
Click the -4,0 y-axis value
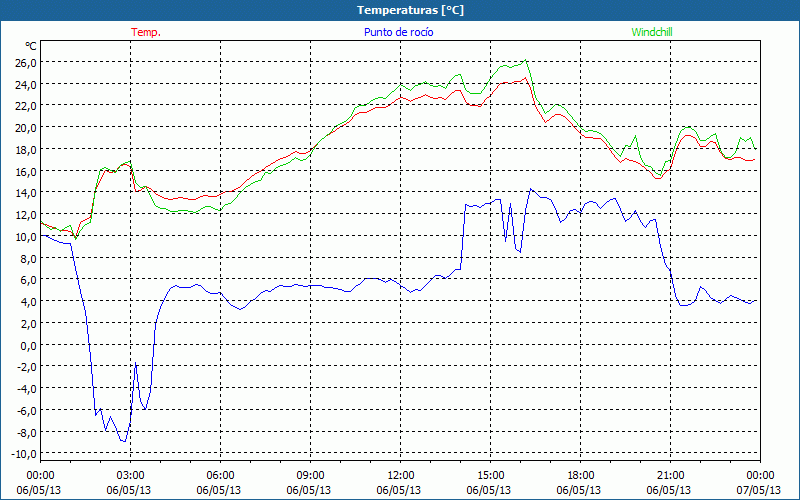click(x=28, y=389)
